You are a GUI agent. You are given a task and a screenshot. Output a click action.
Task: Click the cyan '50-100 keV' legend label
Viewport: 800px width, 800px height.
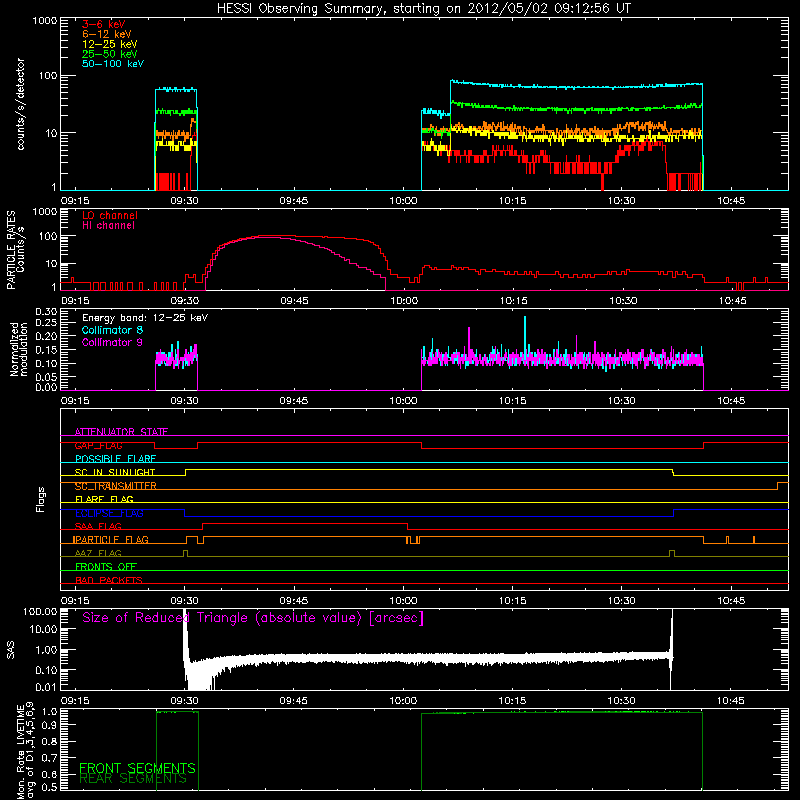(x=113, y=64)
